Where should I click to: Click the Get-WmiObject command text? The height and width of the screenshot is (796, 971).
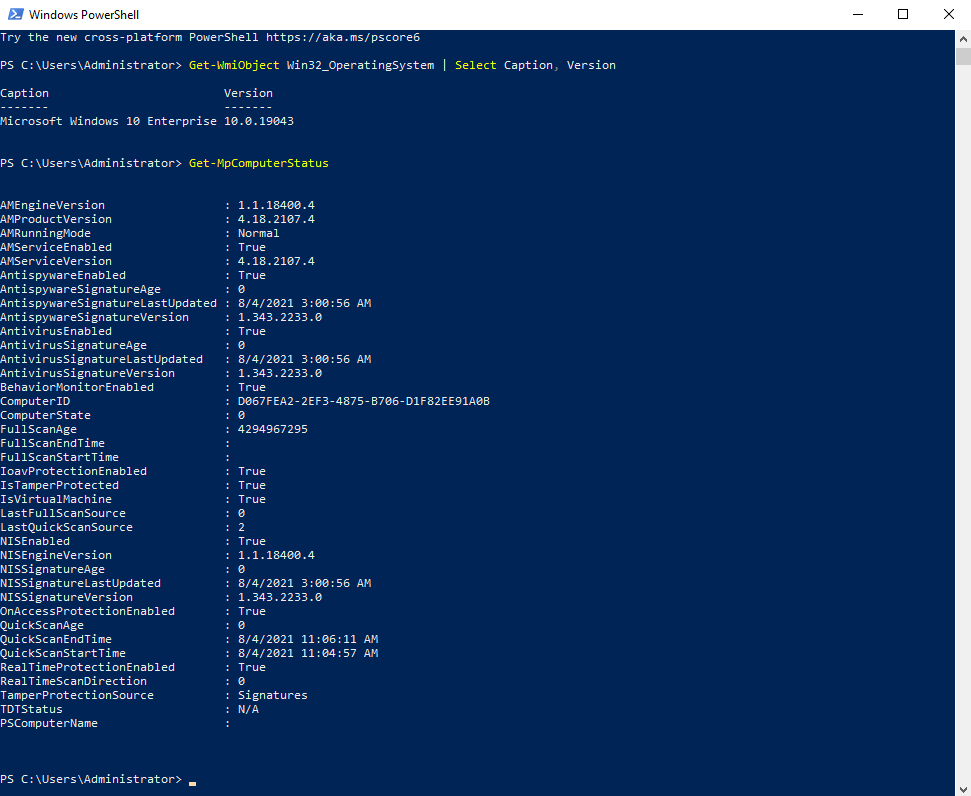point(233,64)
